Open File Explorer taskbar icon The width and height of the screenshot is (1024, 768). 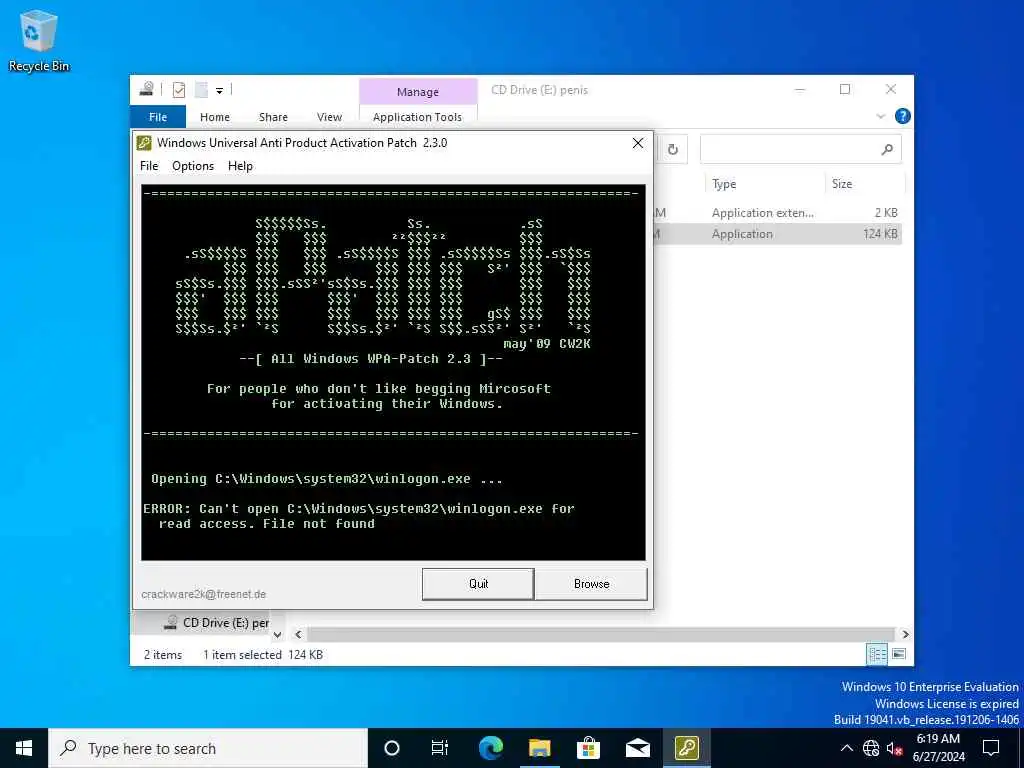coord(539,748)
